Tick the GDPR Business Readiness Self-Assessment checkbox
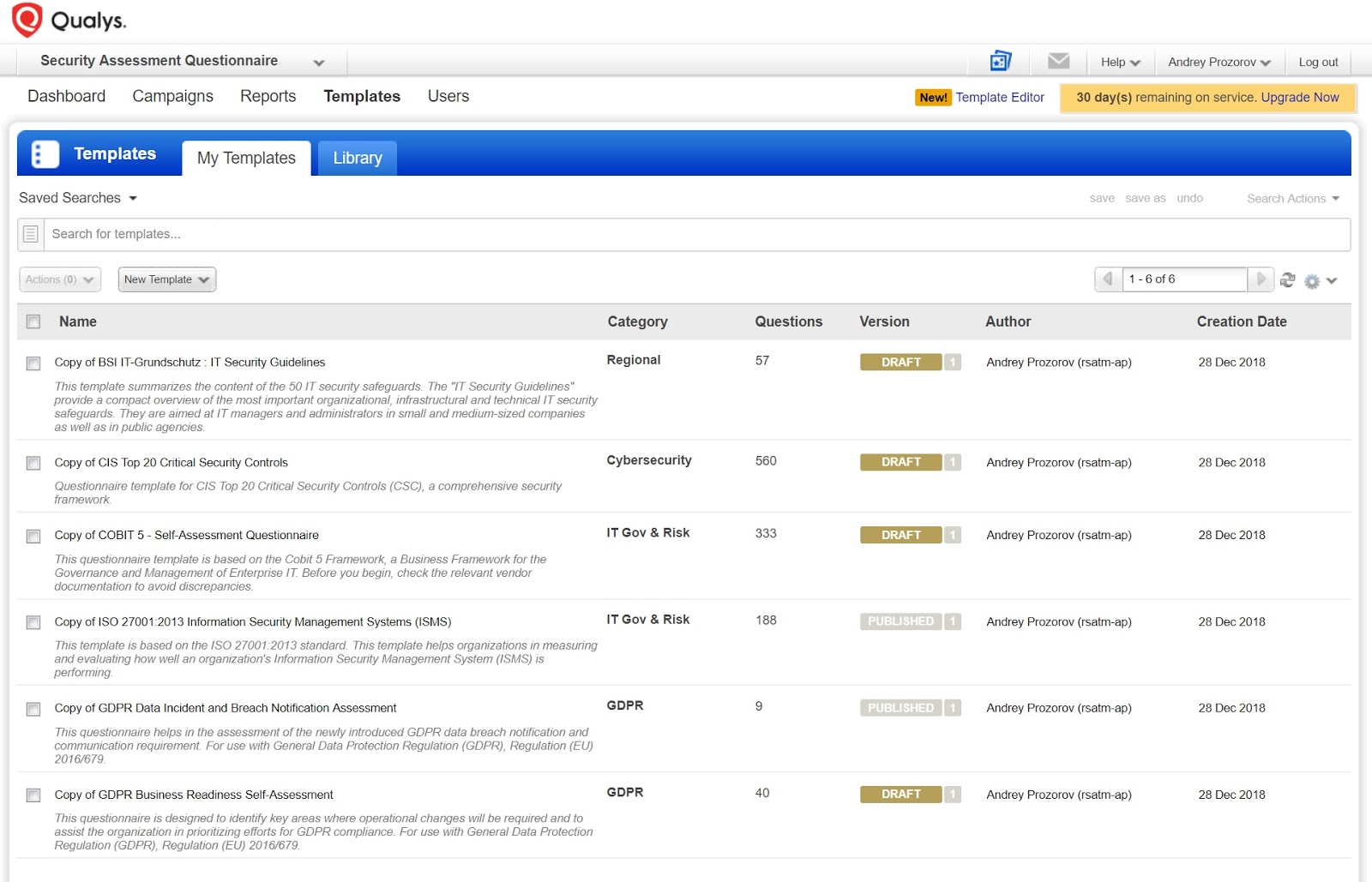 pos(33,795)
